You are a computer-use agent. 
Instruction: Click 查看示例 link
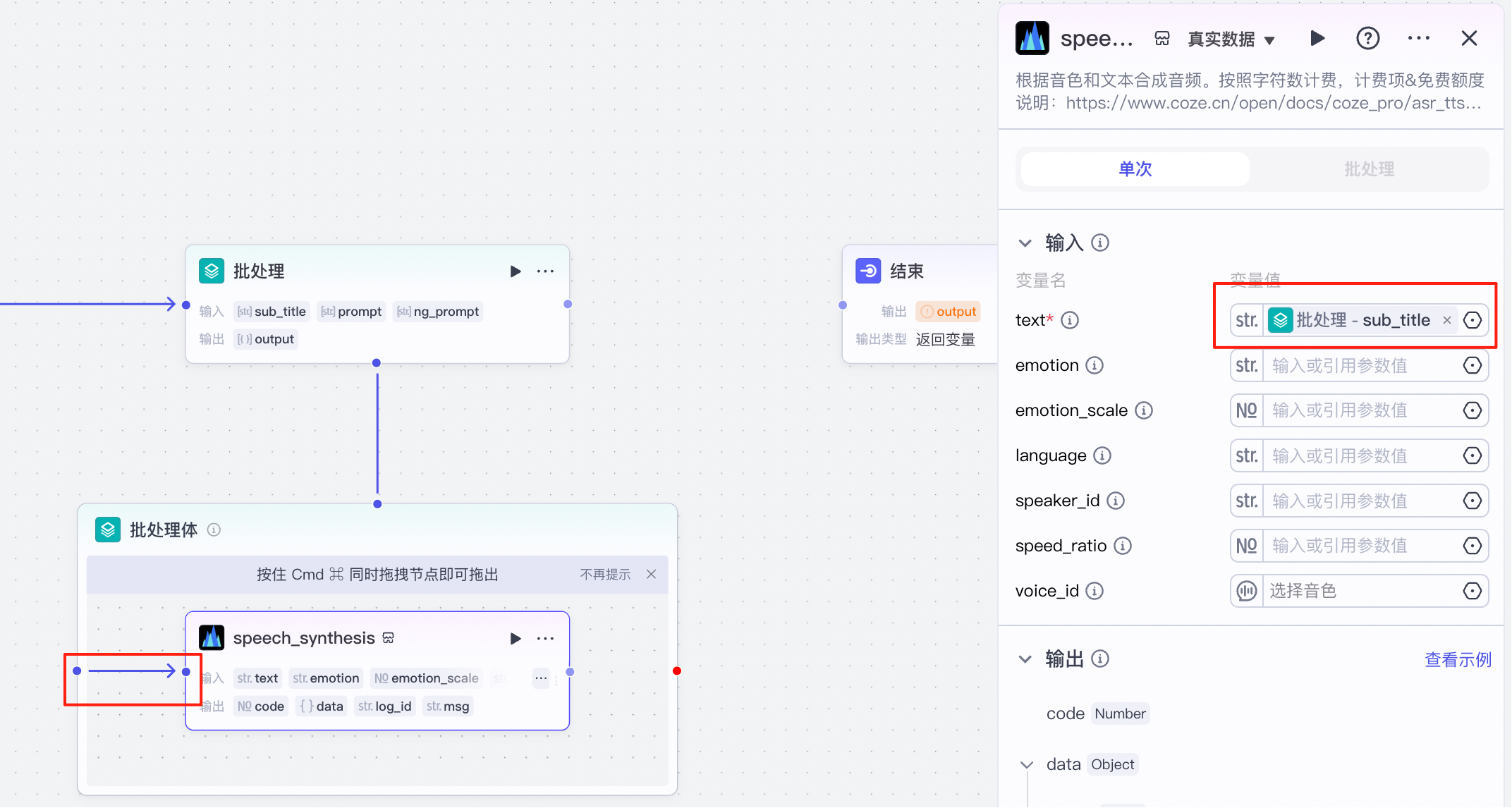[1458, 659]
